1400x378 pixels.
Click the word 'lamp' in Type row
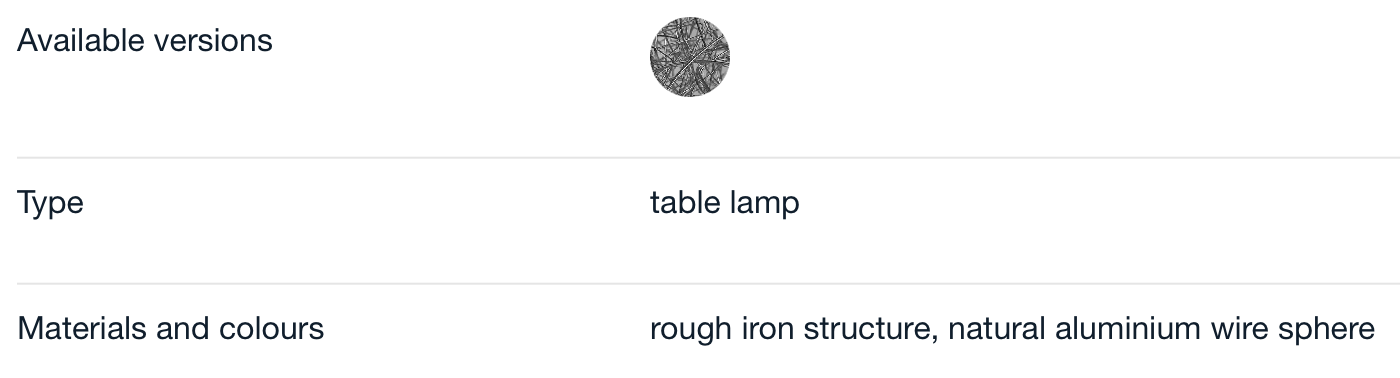click(x=765, y=203)
